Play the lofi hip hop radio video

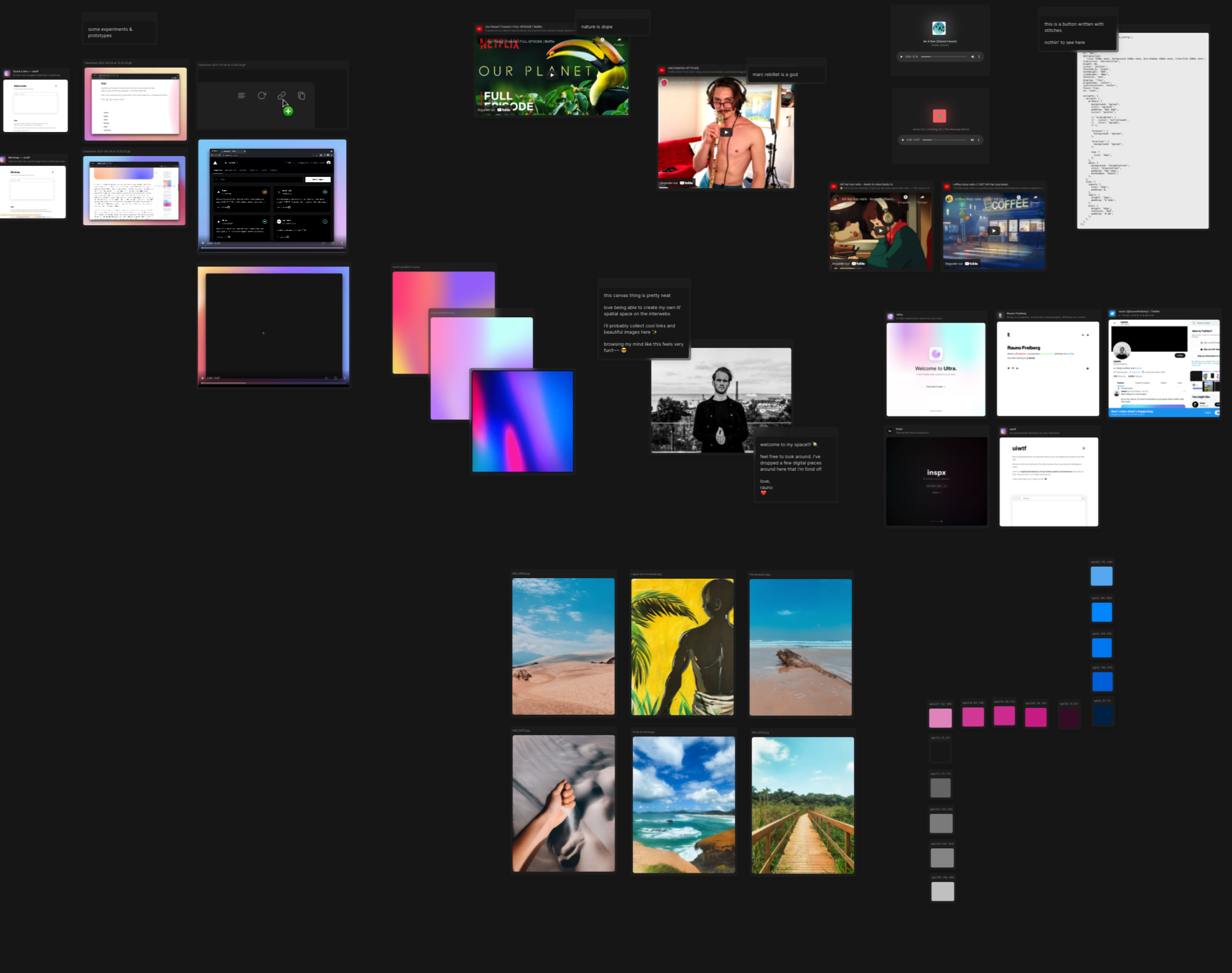pos(881,231)
